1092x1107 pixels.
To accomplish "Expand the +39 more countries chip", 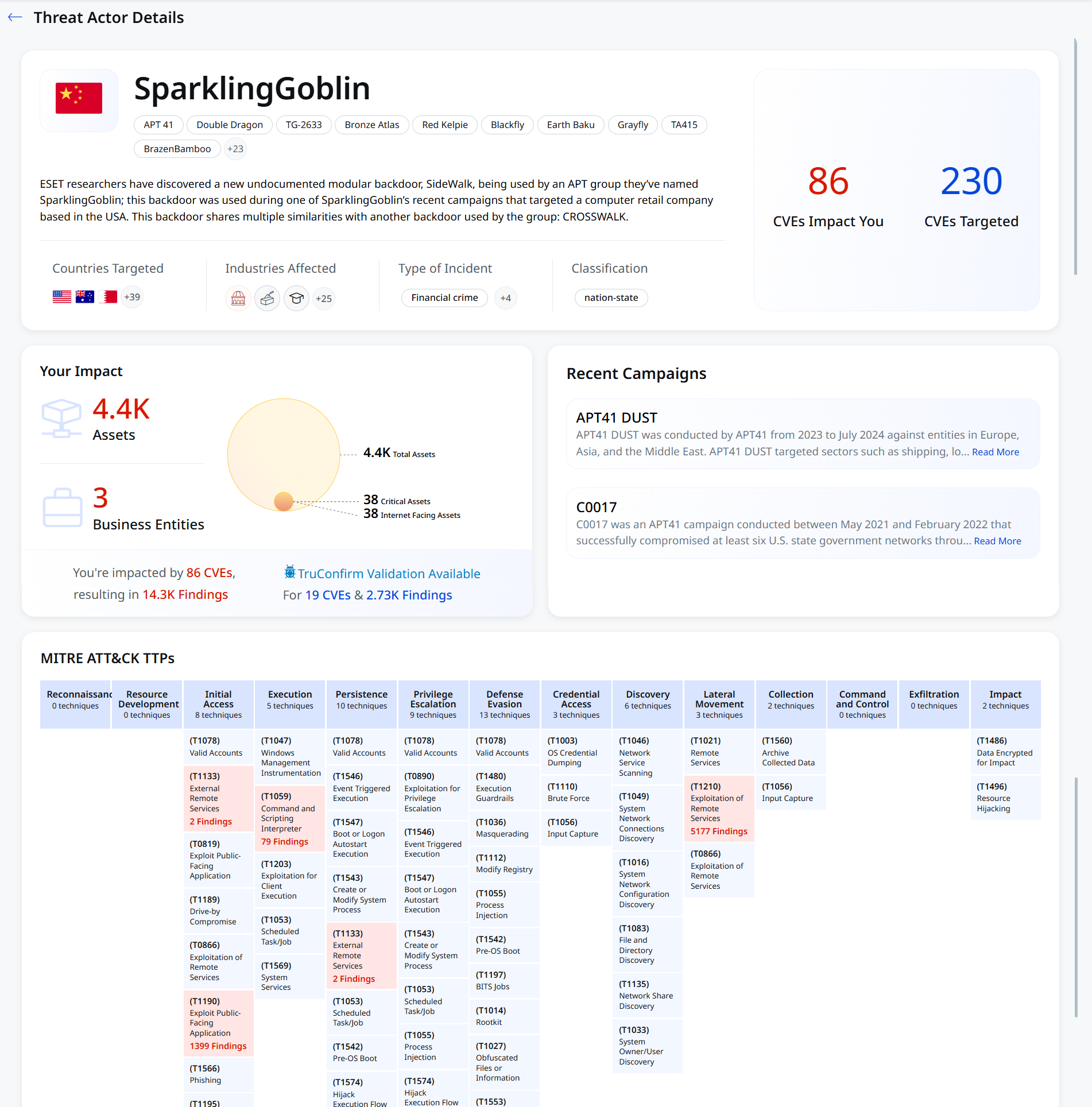I will point(132,297).
